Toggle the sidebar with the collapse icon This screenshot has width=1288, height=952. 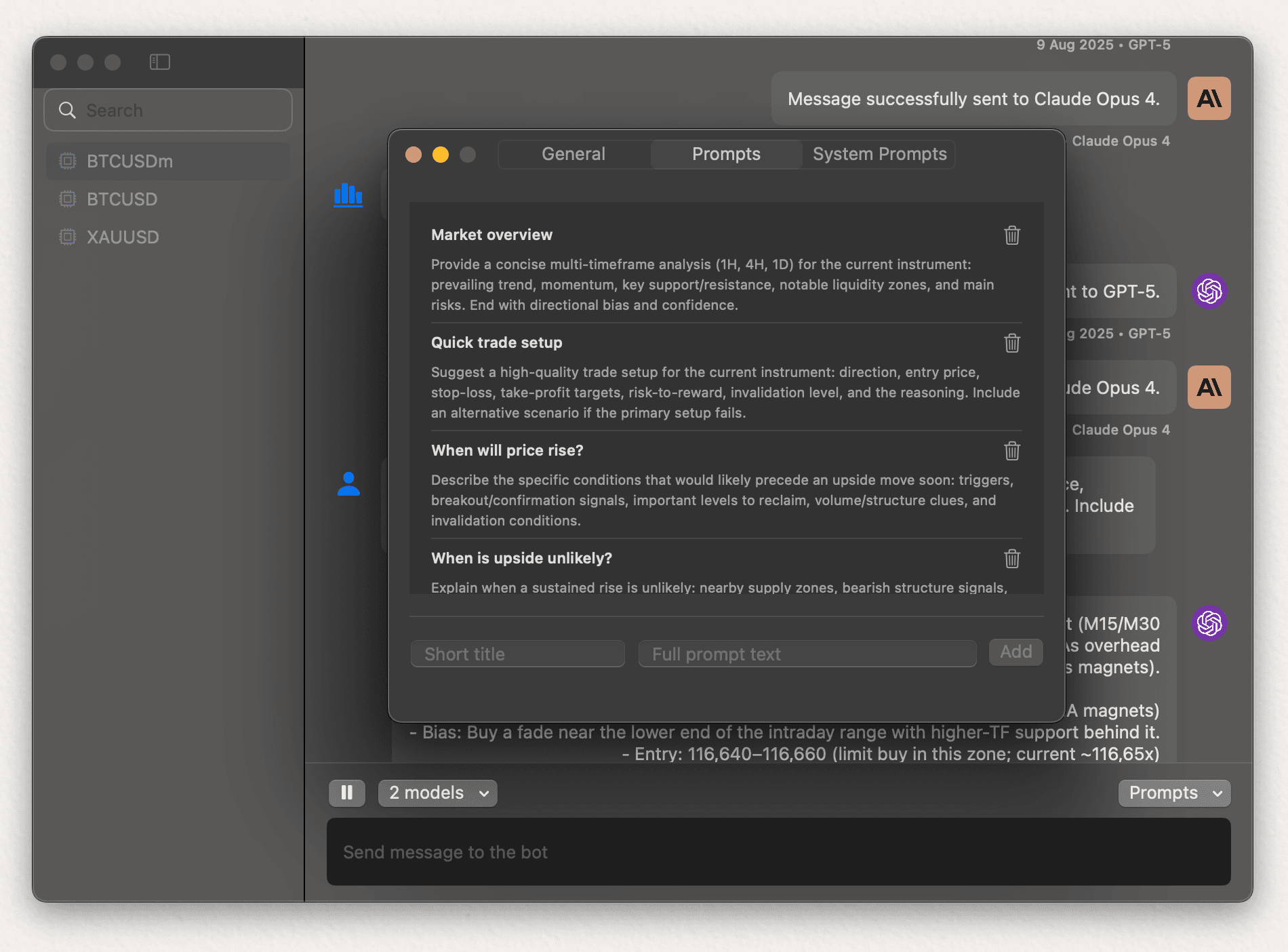(160, 62)
